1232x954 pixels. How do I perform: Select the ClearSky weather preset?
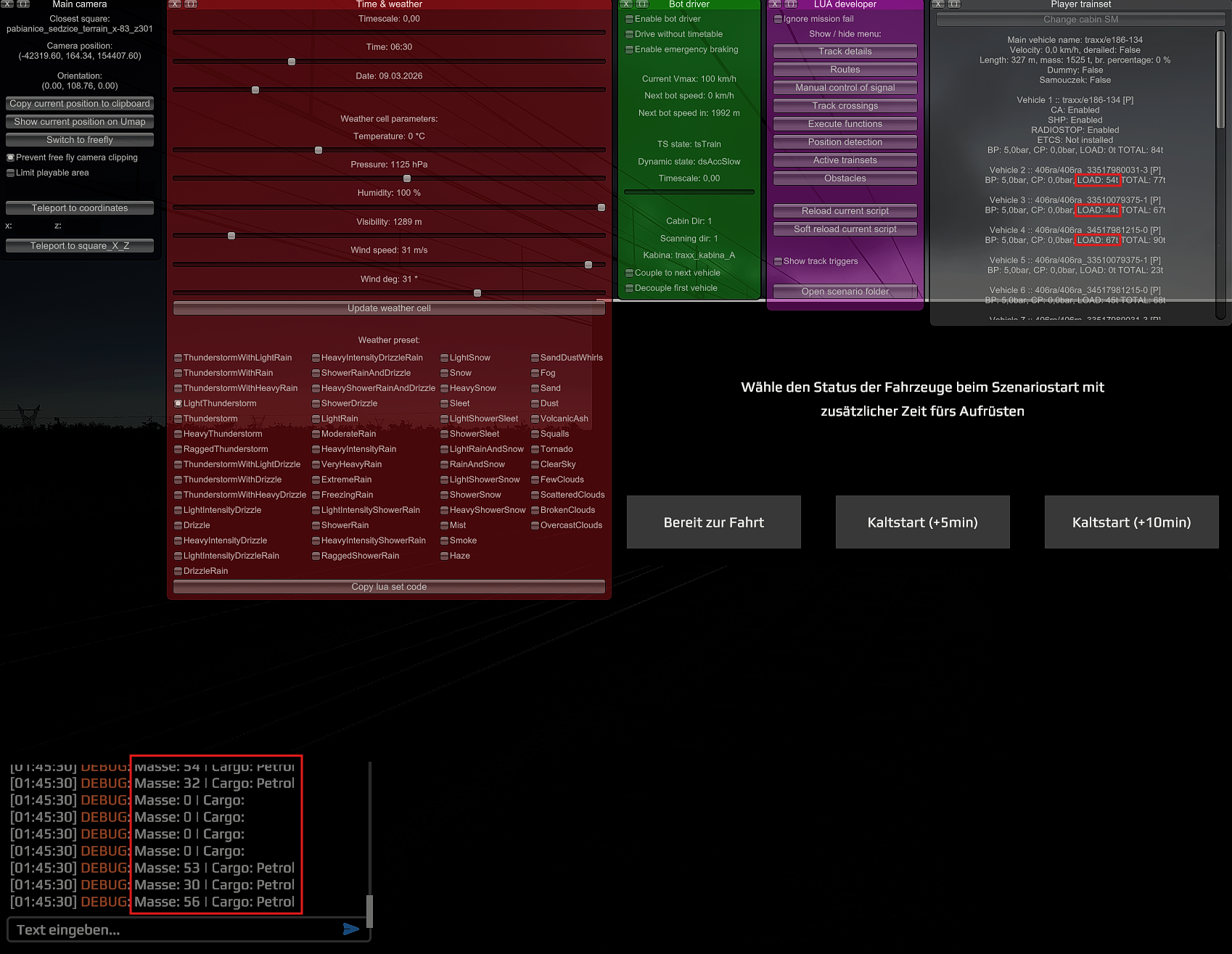click(535, 464)
